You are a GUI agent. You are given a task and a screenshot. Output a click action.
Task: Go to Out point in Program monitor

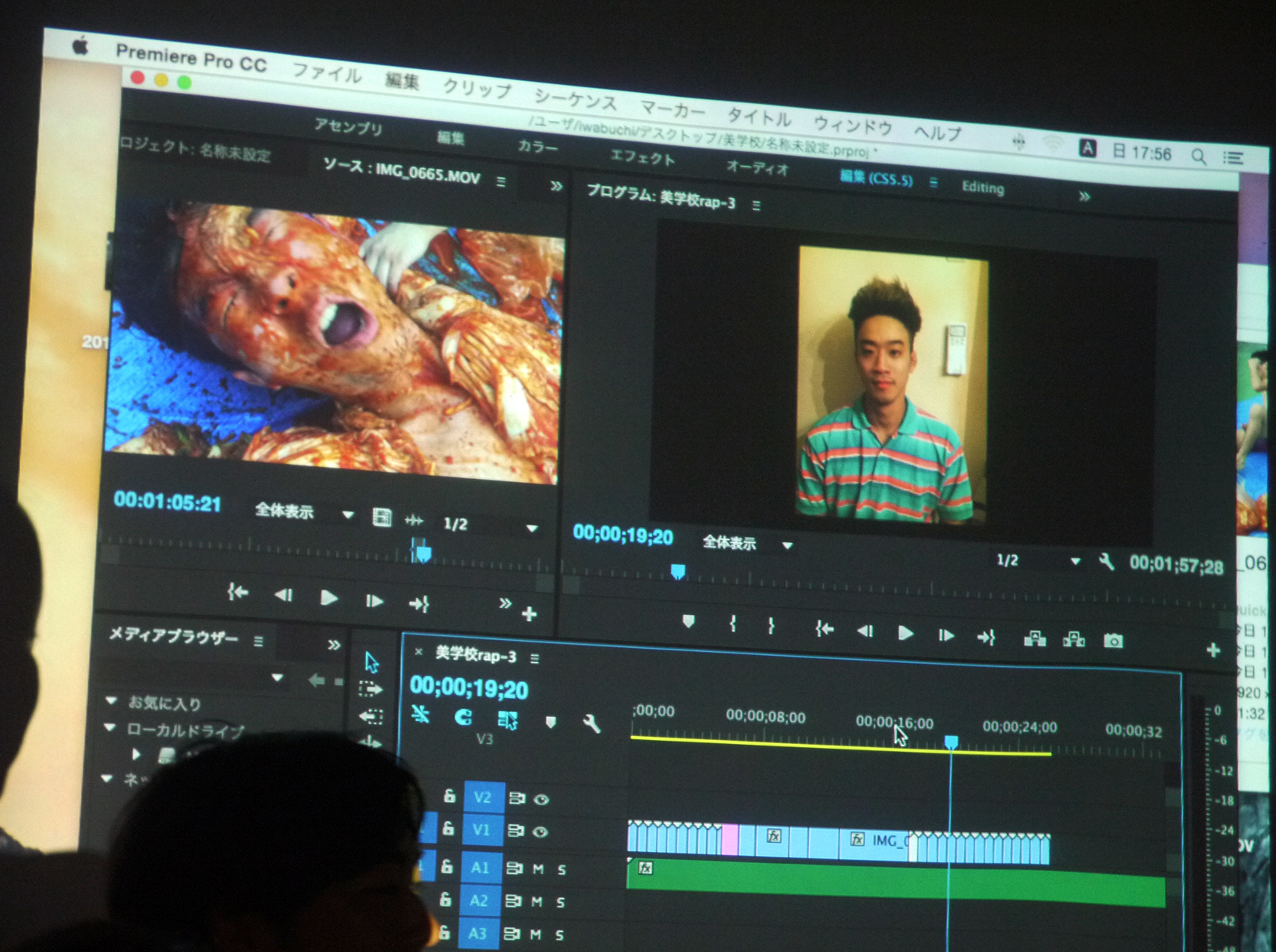coord(985,637)
